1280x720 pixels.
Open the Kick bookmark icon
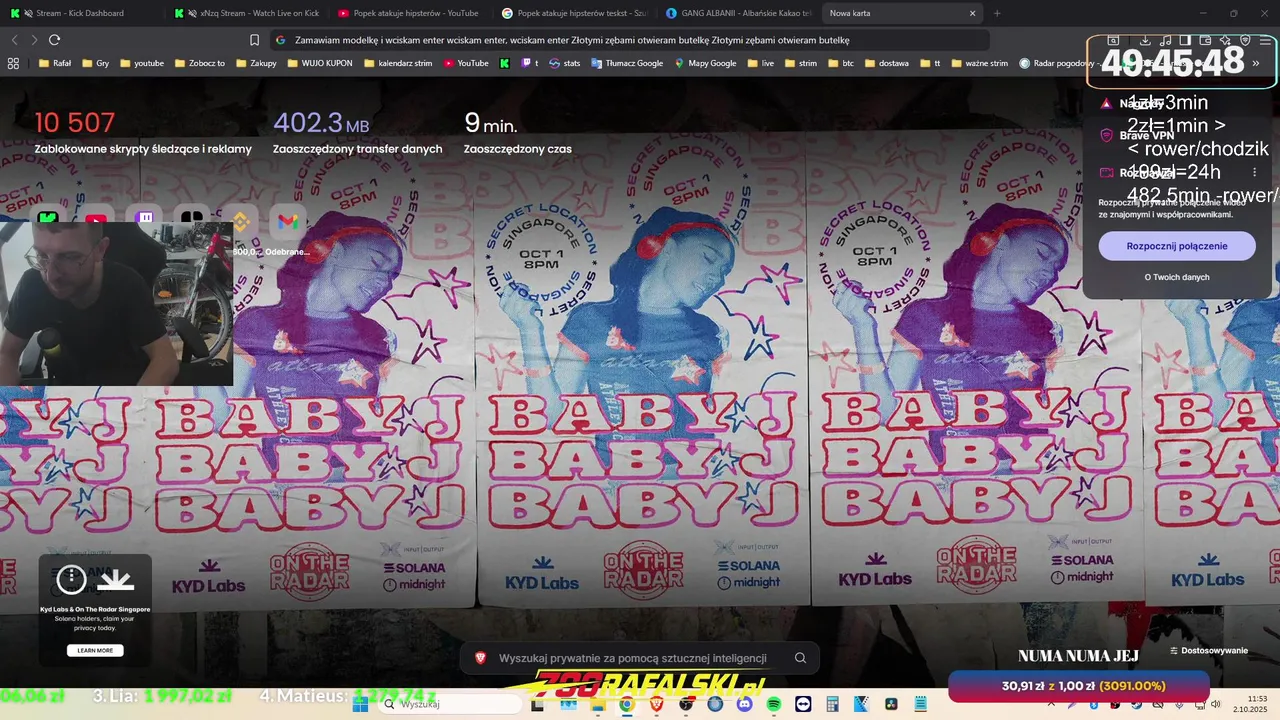pos(505,63)
